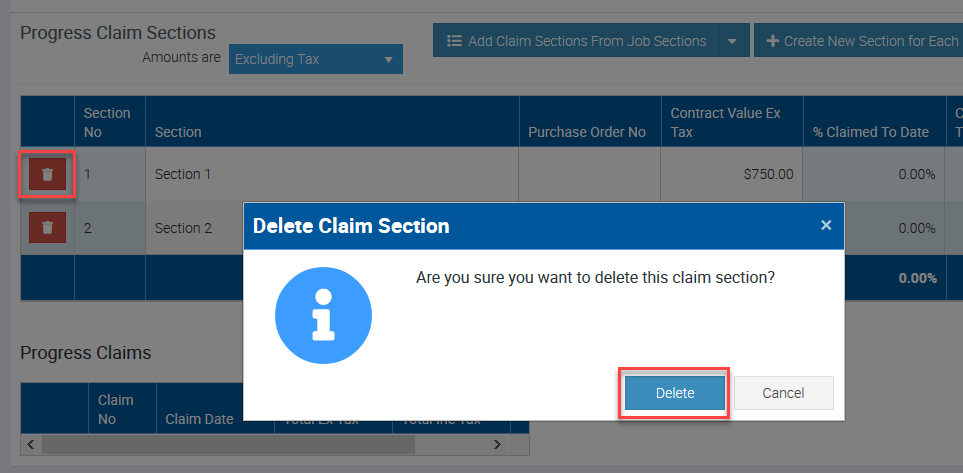
Task: Close the Delete Claim Section dialog
Action: click(x=826, y=225)
